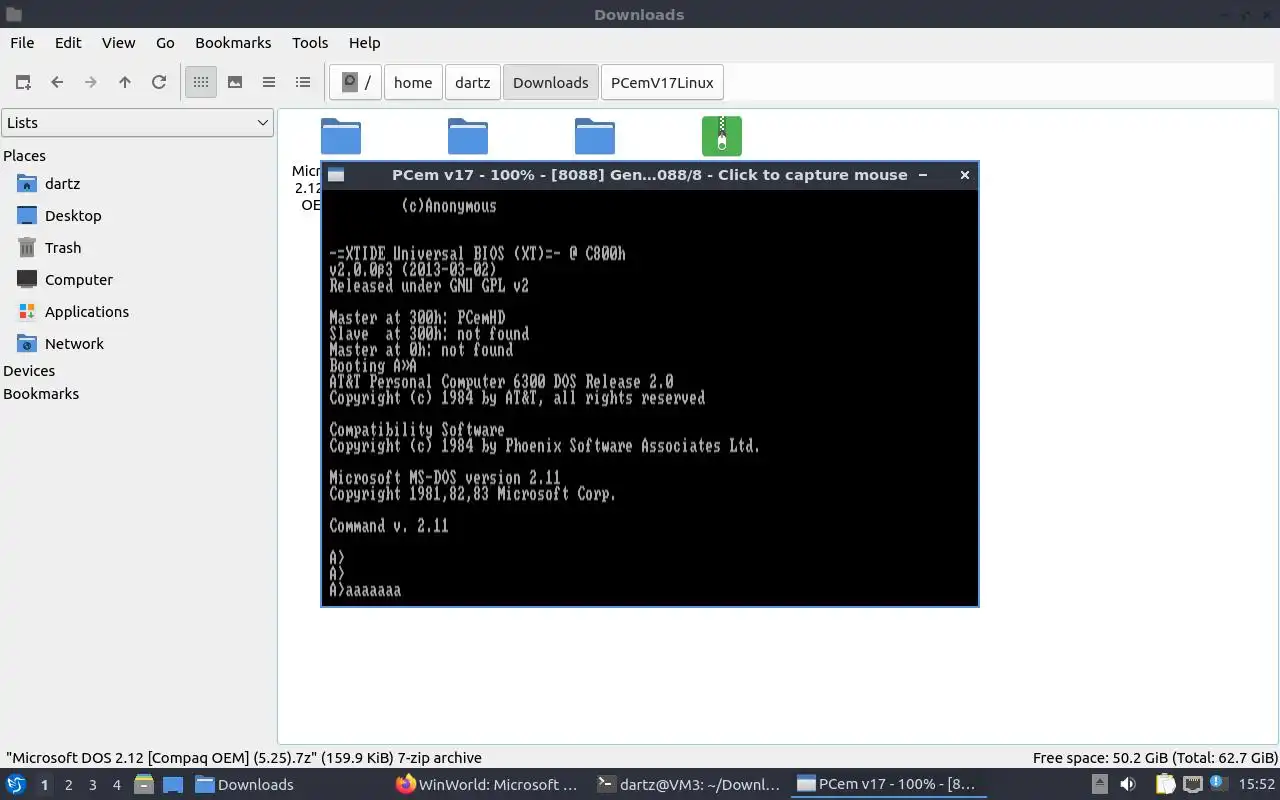Open the View menu
This screenshot has width=1280, height=800.
(118, 42)
